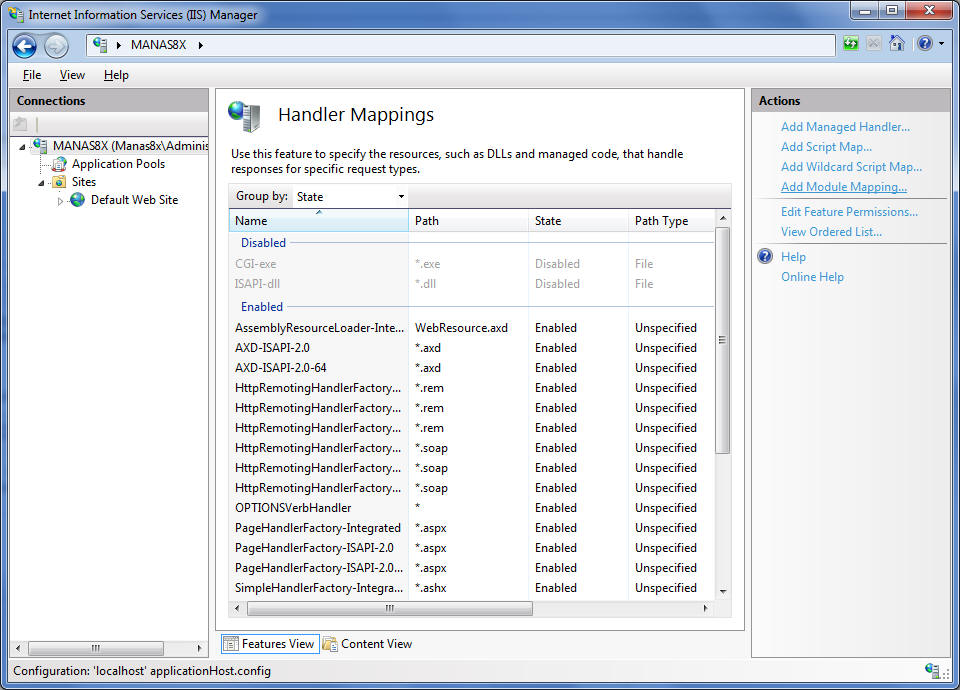This screenshot has width=960, height=690.
Task: Click the status bar icon at bottom right
Action: [933, 670]
